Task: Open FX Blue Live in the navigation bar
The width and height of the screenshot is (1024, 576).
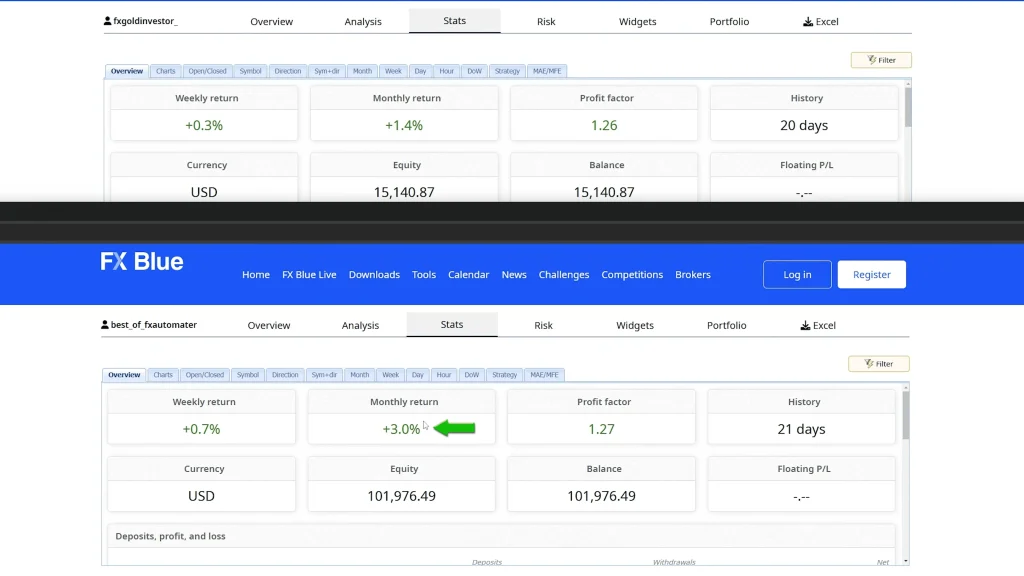Action: 309,275
